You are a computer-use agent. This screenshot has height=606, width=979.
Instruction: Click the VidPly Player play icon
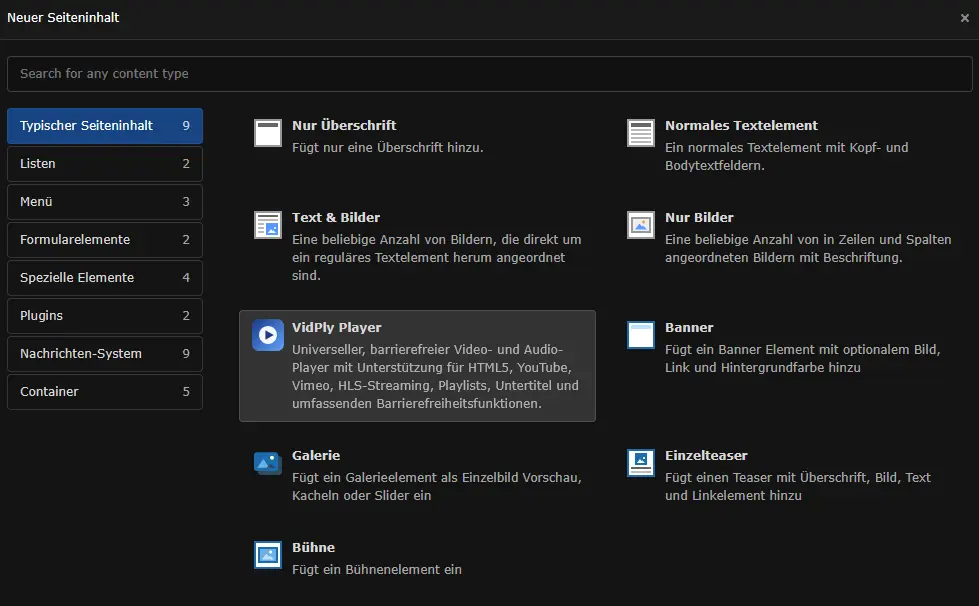268,335
